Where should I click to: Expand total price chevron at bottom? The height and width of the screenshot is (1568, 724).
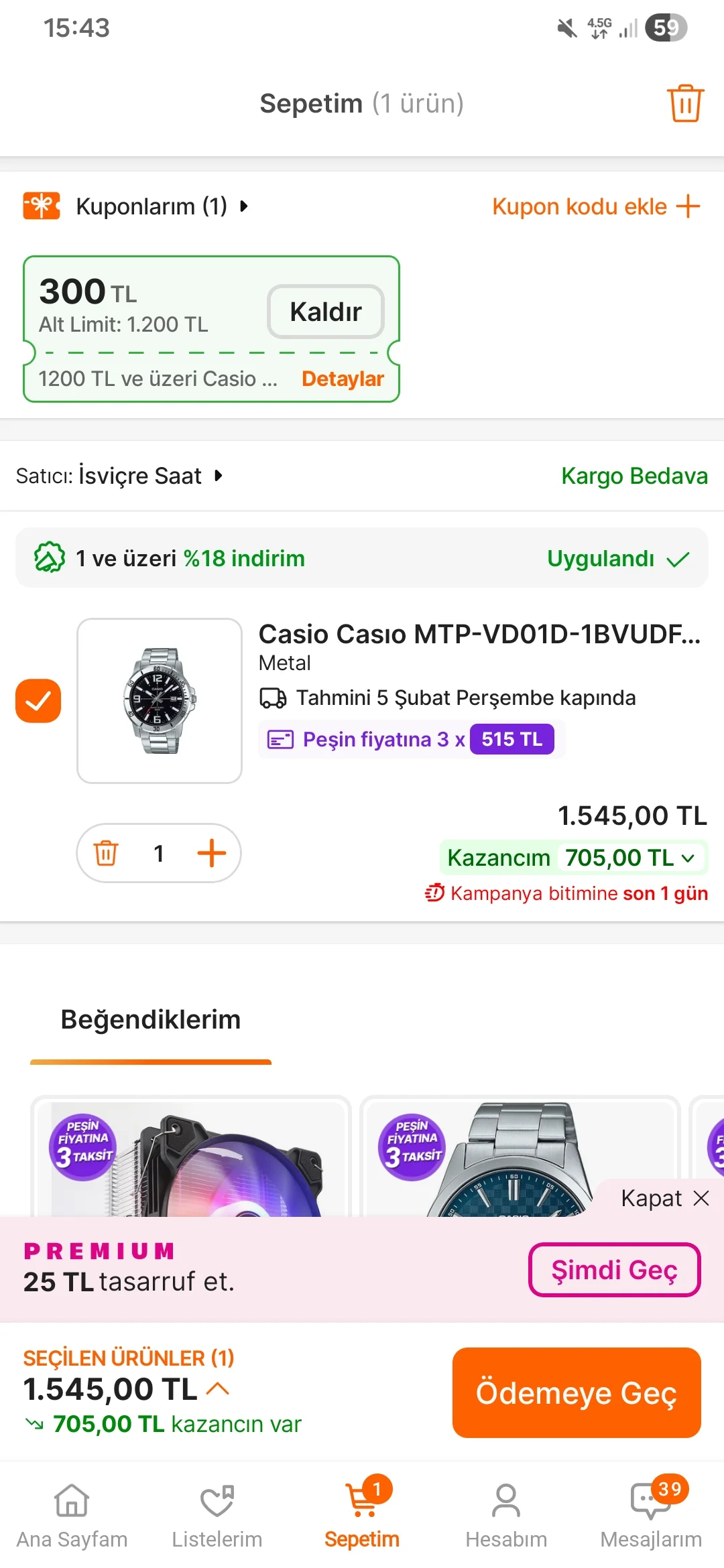click(x=218, y=1389)
